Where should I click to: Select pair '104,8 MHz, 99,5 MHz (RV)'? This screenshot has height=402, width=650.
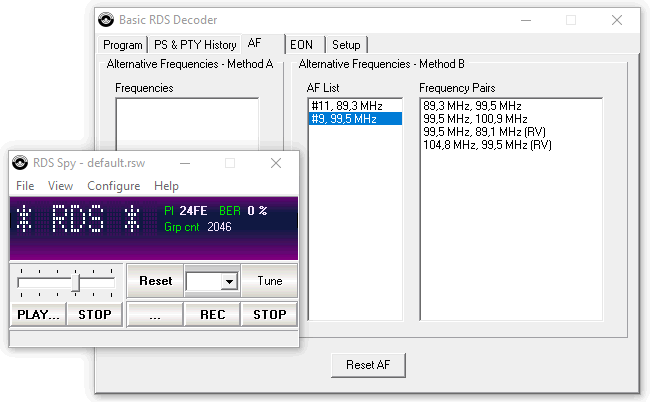pos(487,145)
